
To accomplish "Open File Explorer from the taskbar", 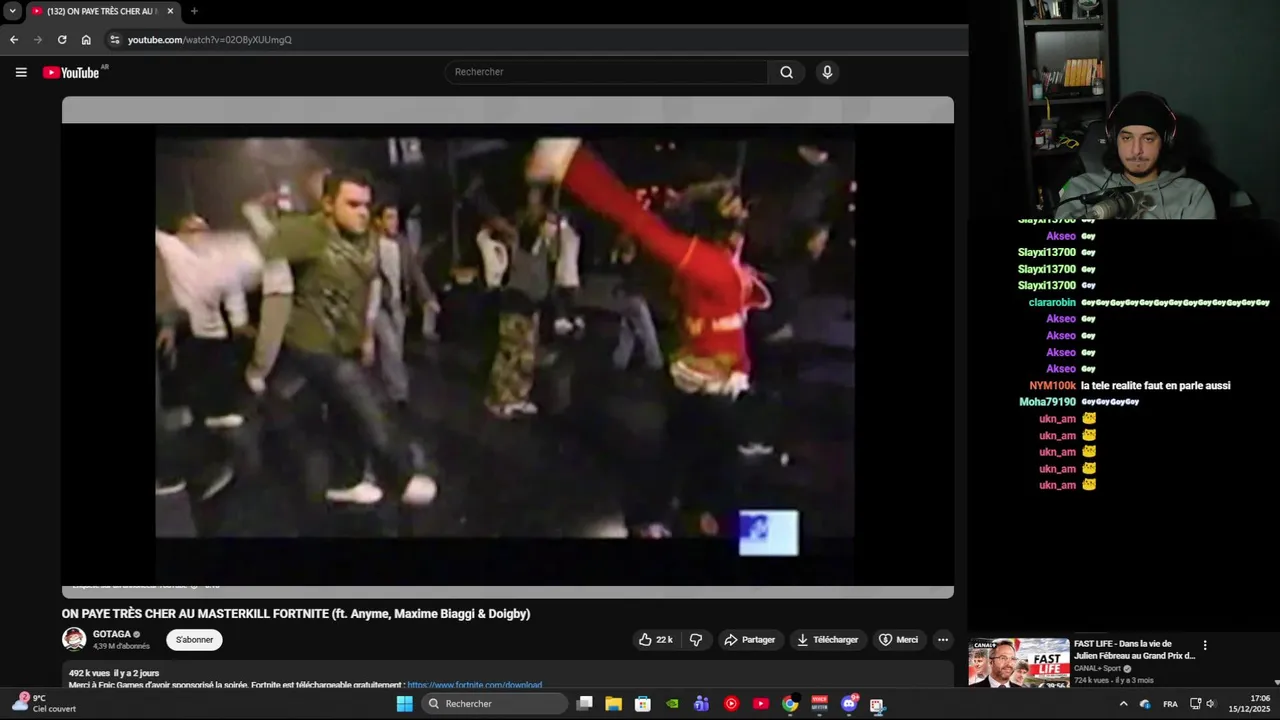I will [x=614, y=704].
